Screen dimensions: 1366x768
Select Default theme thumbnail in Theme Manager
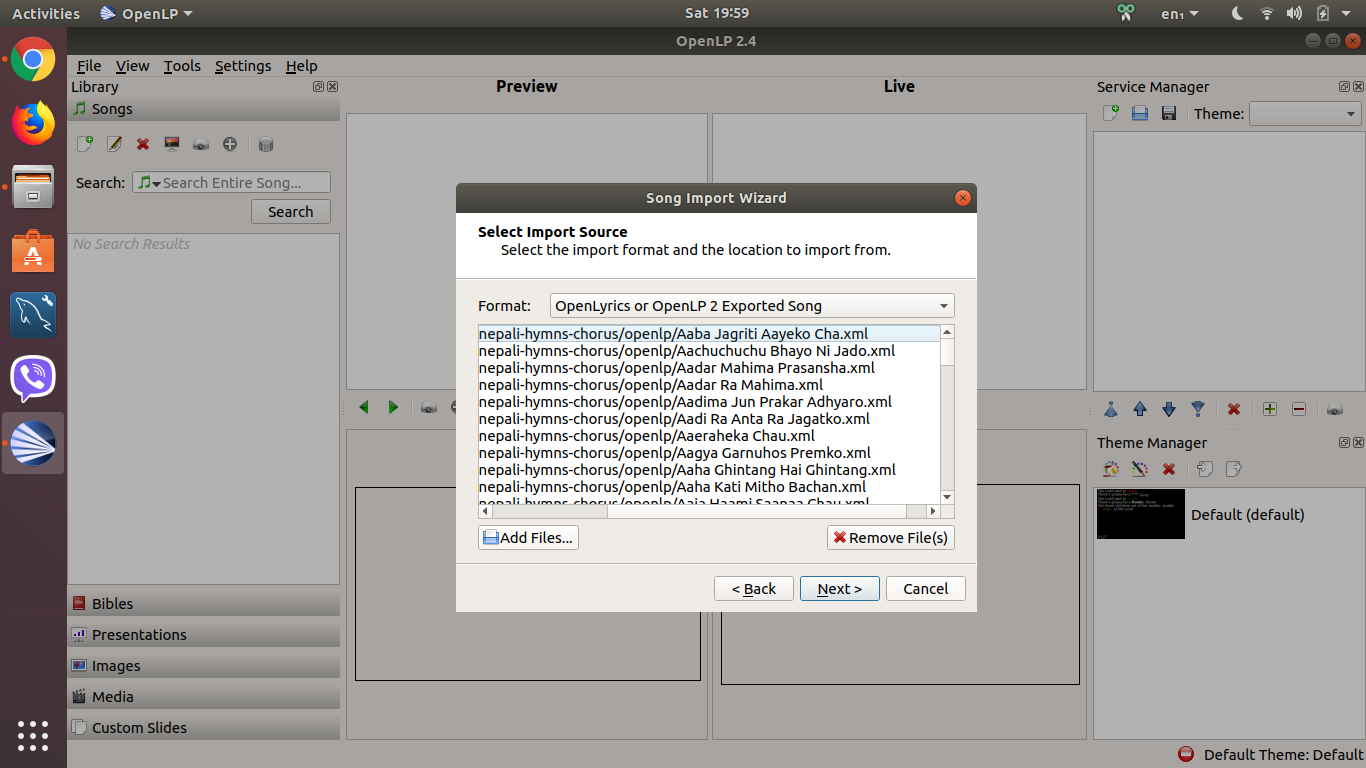point(1140,514)
